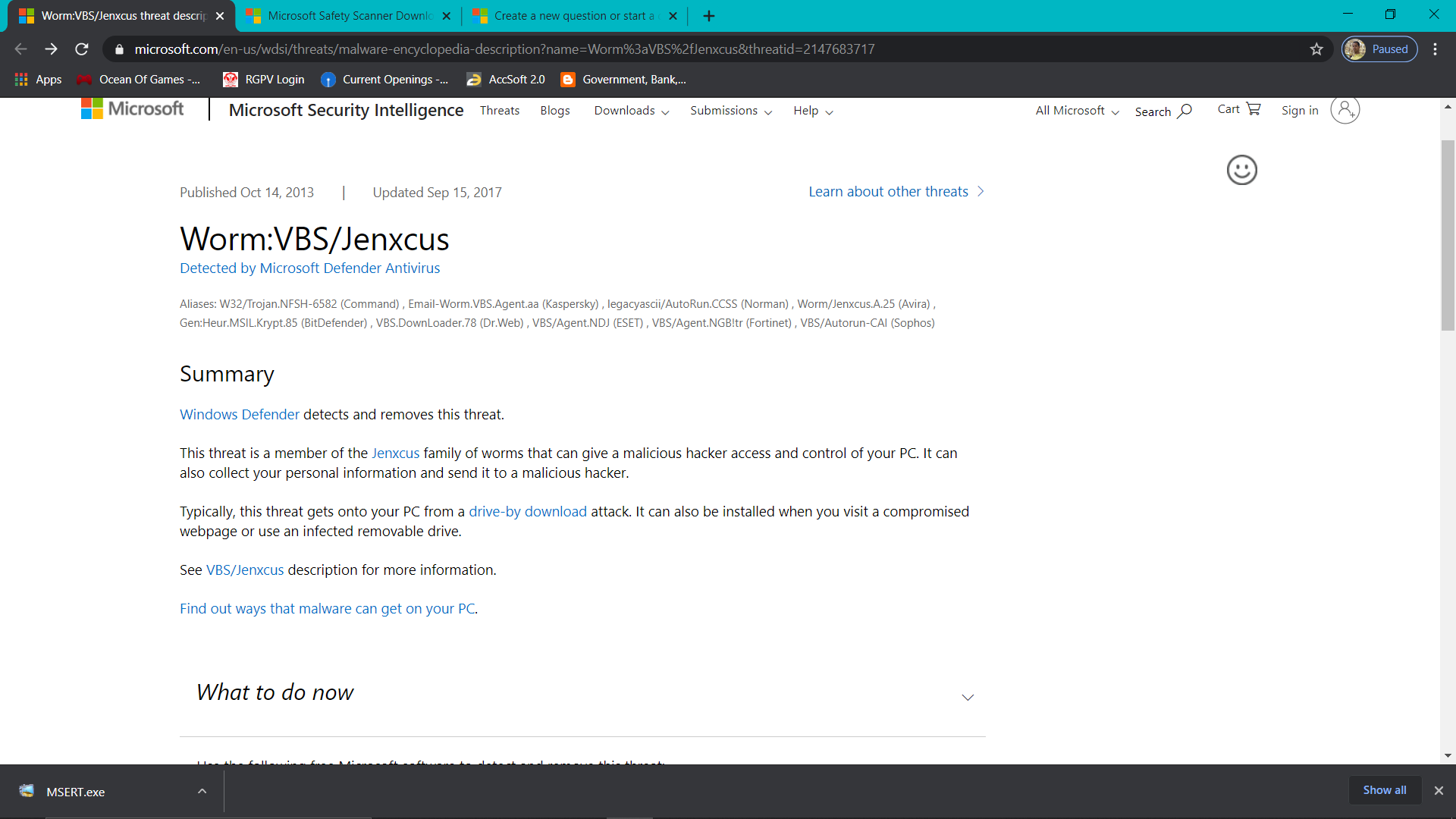1456x819 pixels.
Task: Open the Paused profile button
Action: 1379,49
